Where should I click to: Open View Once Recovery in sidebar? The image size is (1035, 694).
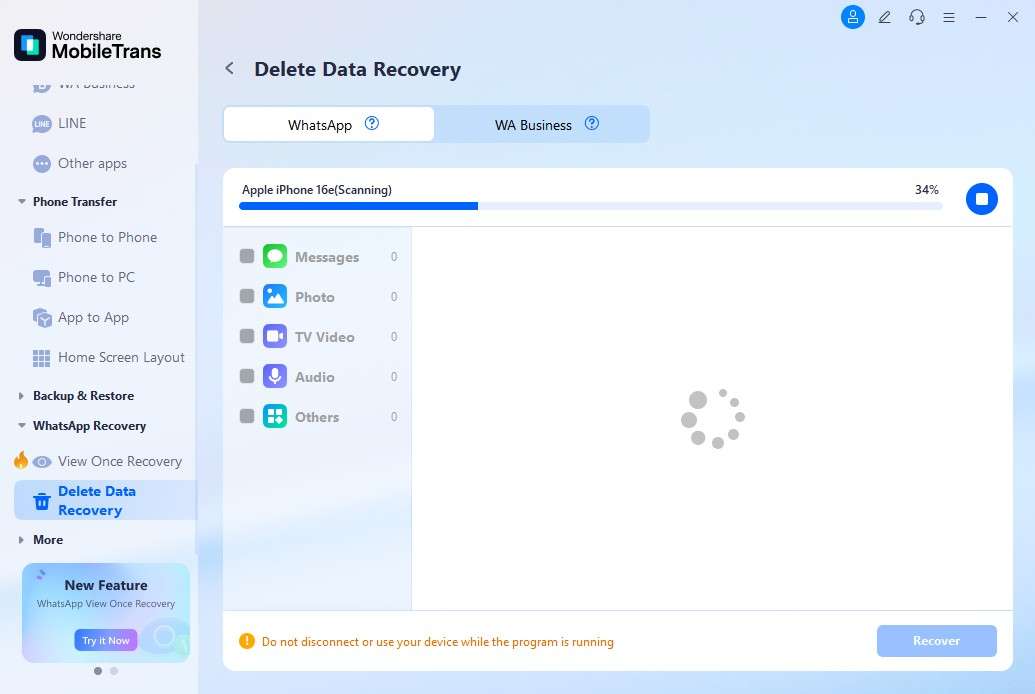point(119,461)
